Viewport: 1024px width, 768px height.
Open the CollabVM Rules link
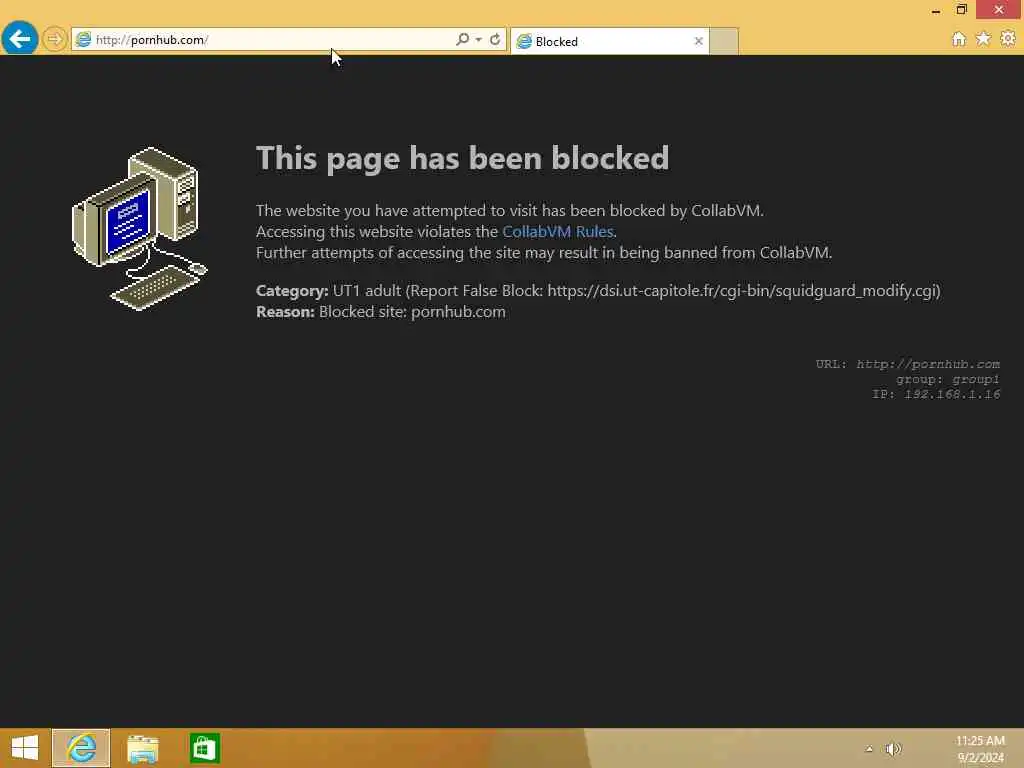[558, 231]
